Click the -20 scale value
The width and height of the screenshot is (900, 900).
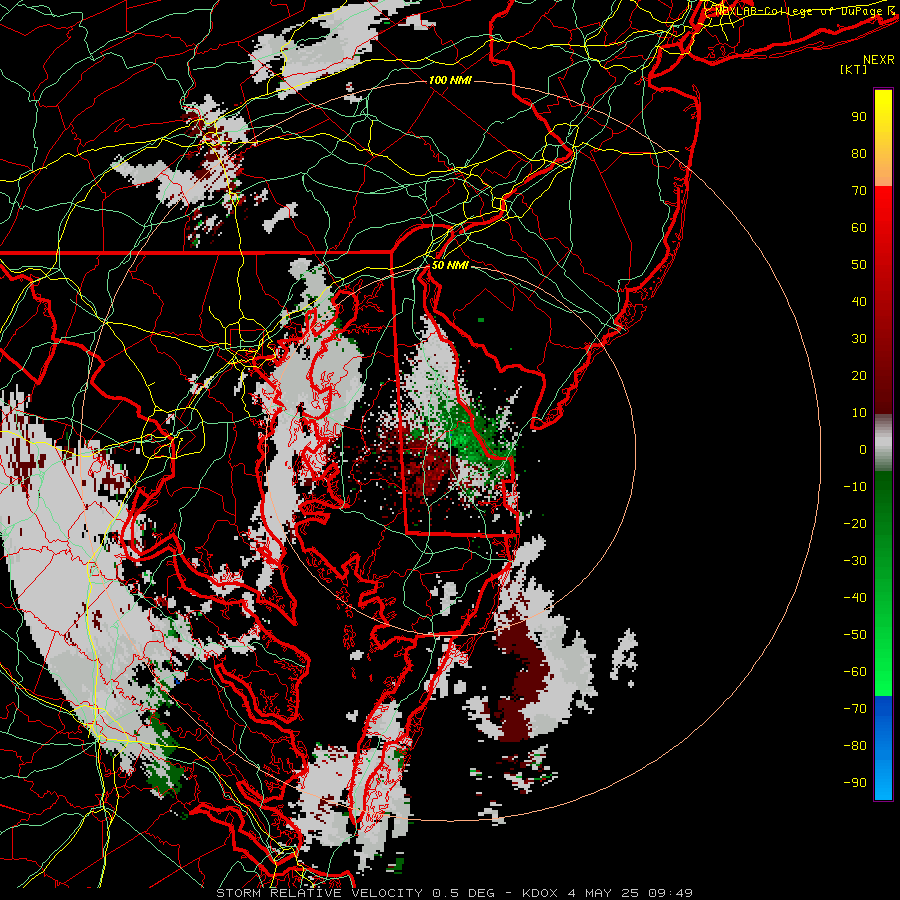(855, 523)
